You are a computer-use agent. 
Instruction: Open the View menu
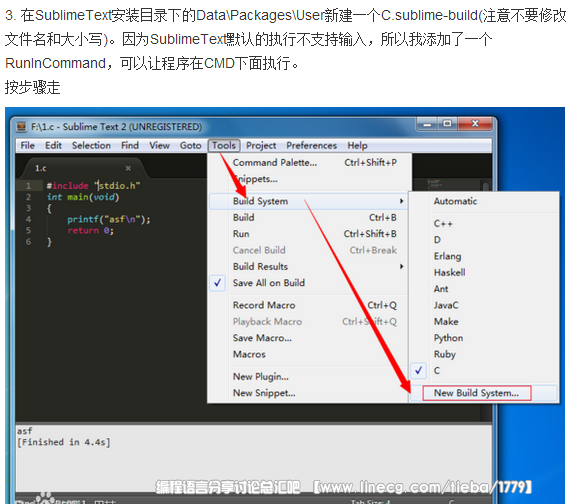click(160, 145)
